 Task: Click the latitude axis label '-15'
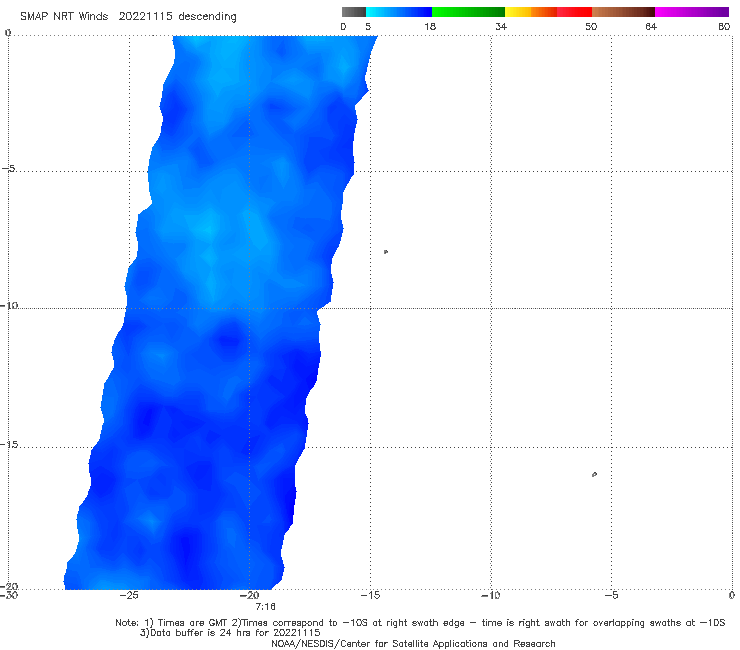point(9,445)
